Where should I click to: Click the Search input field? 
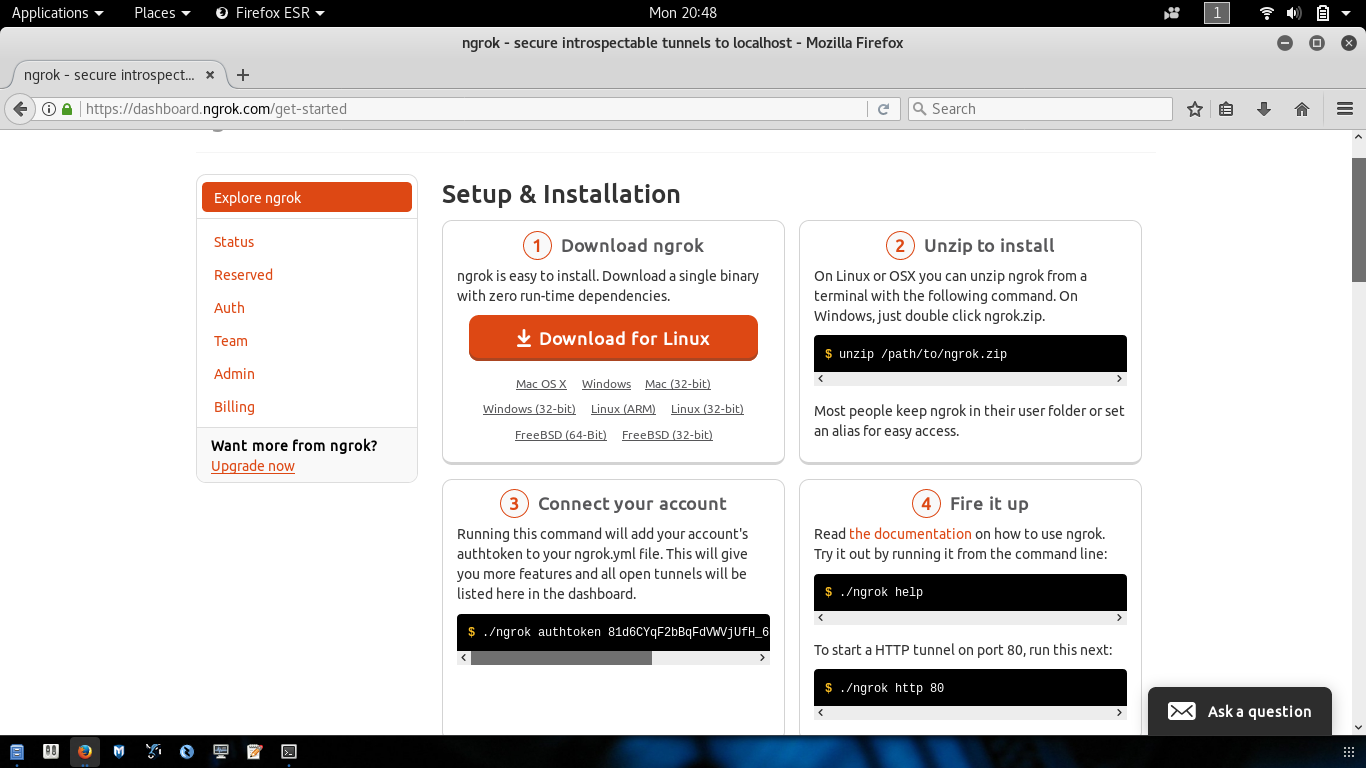tap(1040, 109)
